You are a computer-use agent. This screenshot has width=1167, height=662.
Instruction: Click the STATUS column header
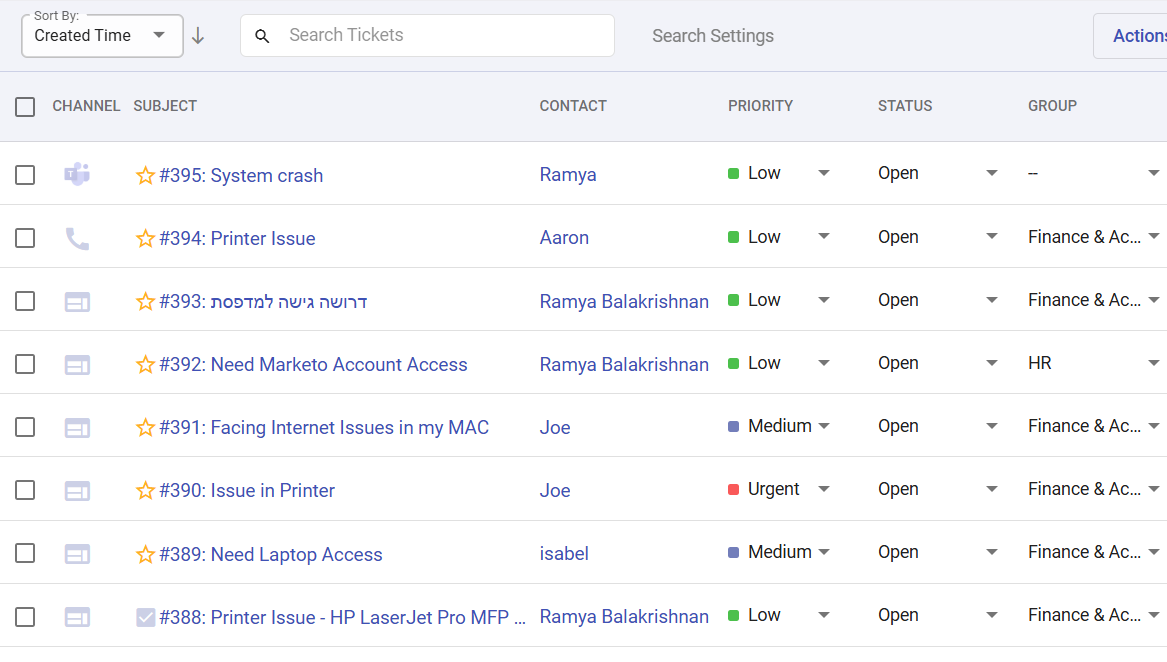pos(905,105)
